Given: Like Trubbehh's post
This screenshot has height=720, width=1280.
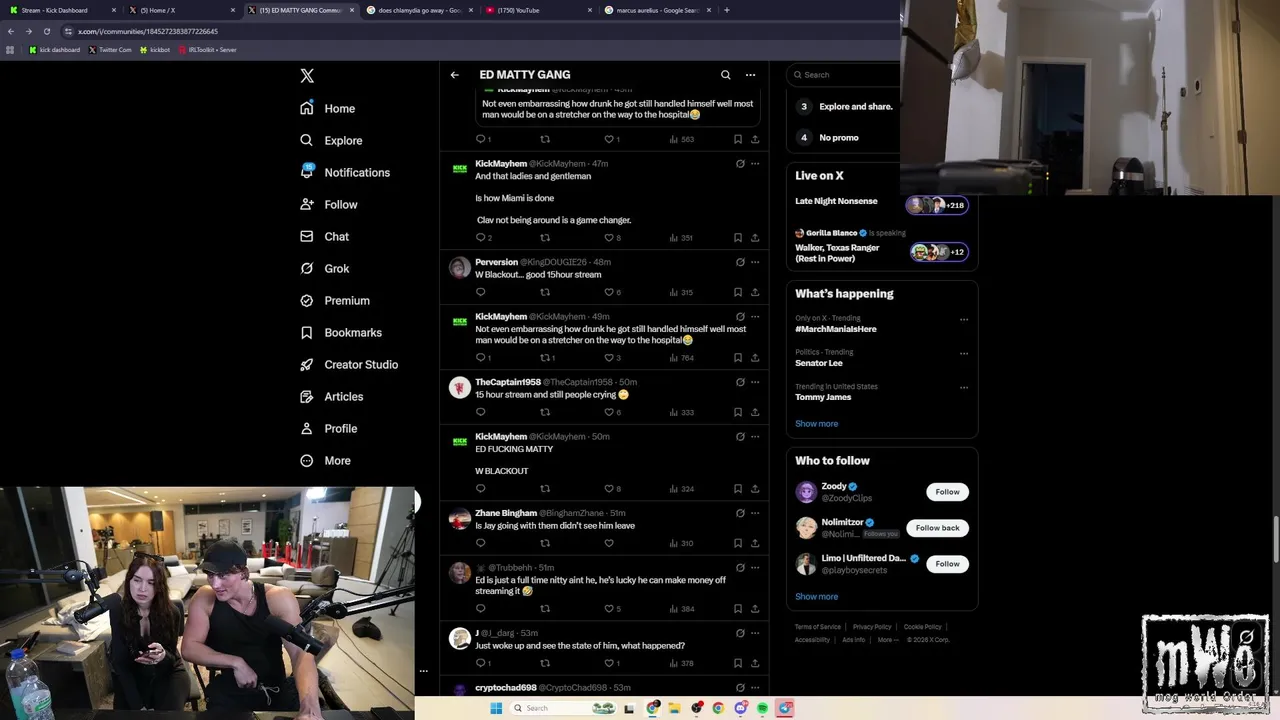Looking at the screenshot, I should pyautogui.click(x=613, y=609).
